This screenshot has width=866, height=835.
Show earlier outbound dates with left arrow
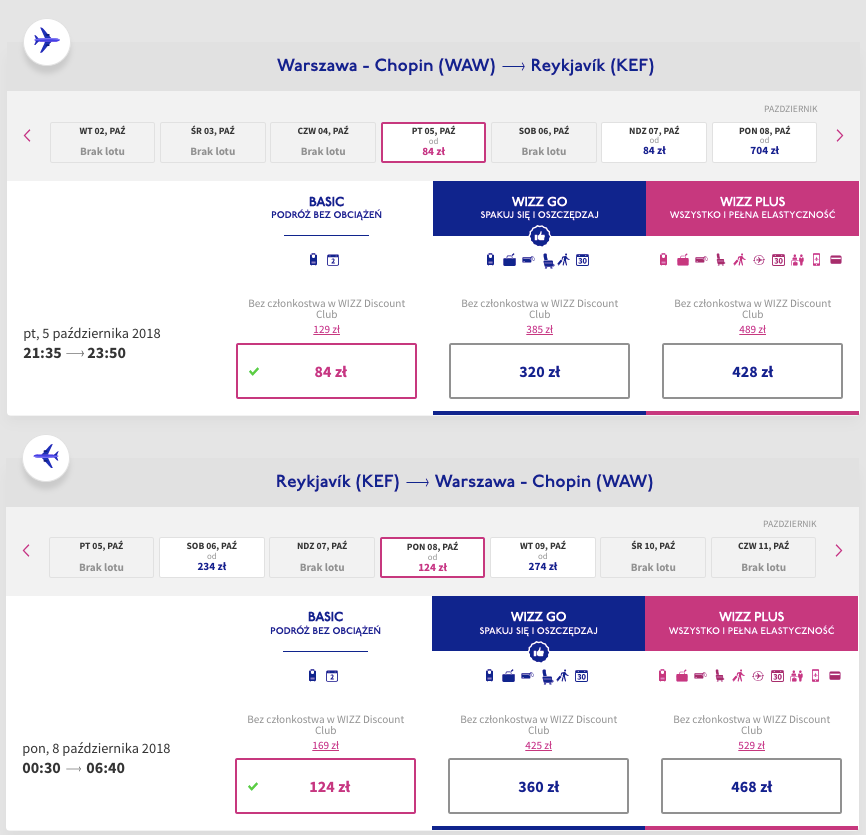(27, 135)
